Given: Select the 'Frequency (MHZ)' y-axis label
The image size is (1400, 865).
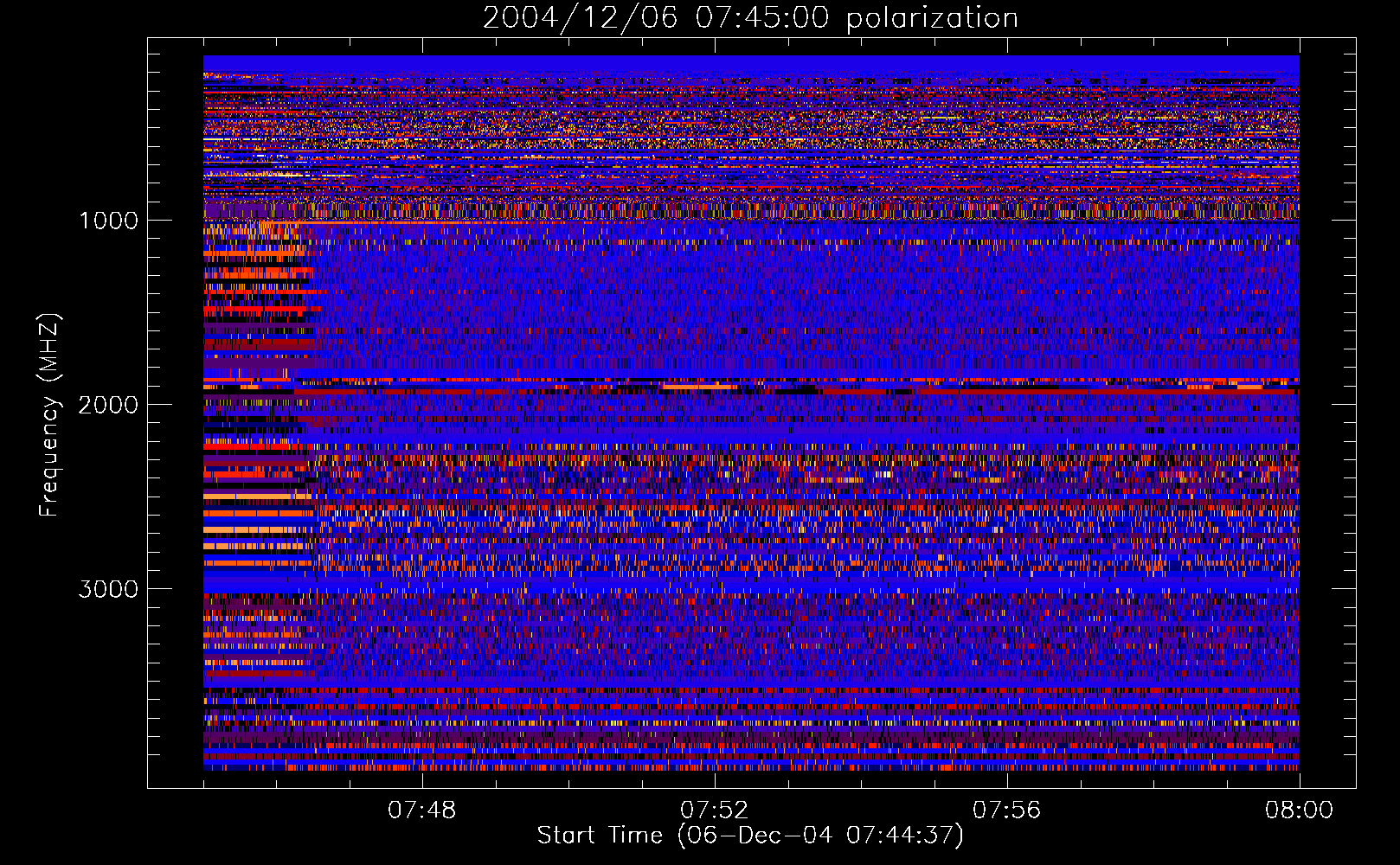Looking at the screenshot, I should tap(49, 414).
